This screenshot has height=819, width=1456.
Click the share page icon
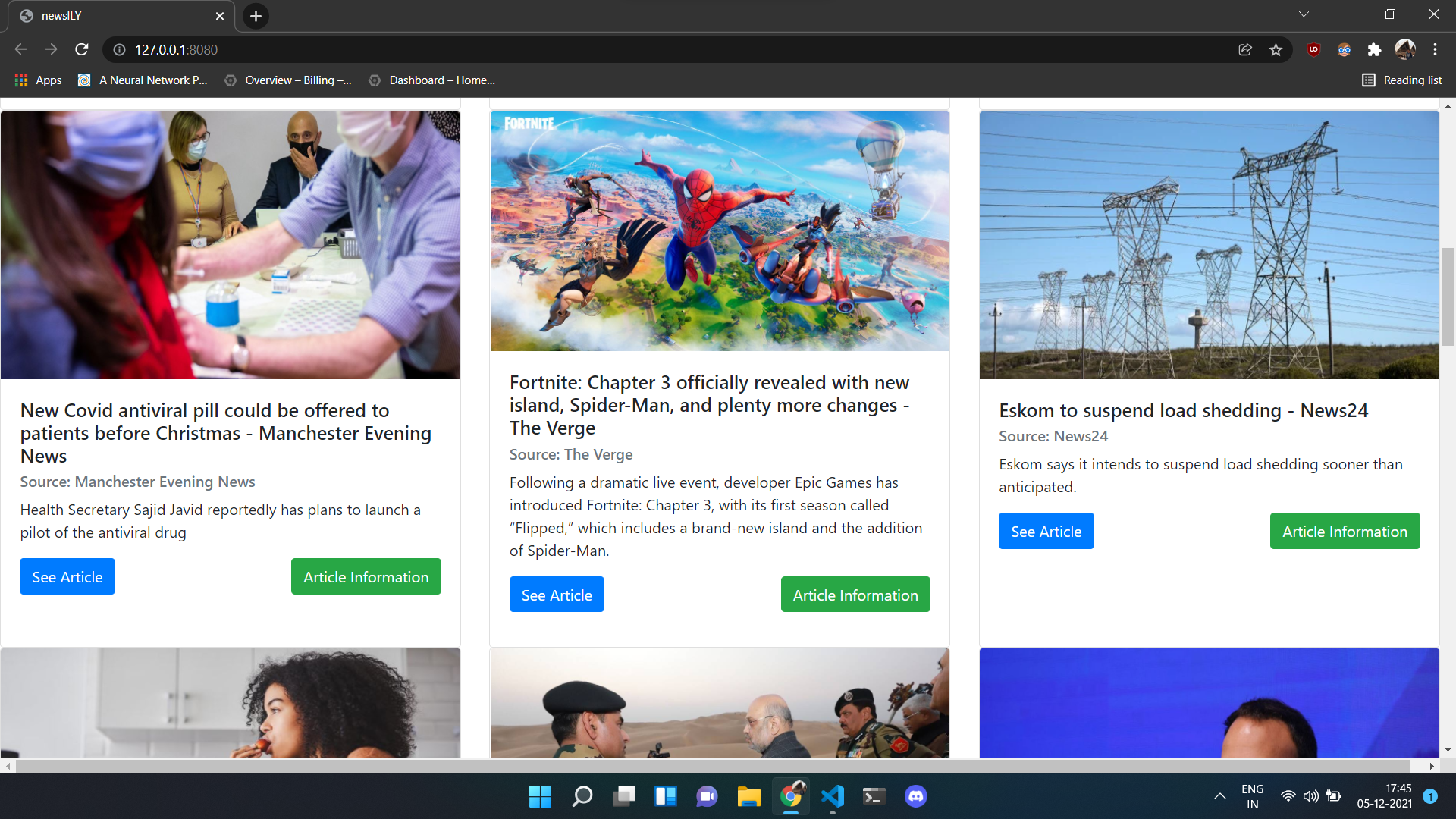point(1244,49)
